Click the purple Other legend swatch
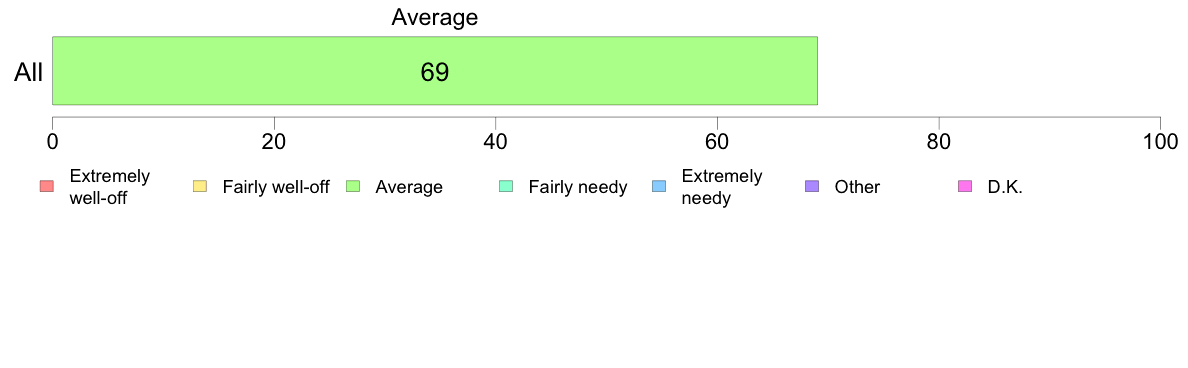1188x368 pixels. (x=812, y=187)
